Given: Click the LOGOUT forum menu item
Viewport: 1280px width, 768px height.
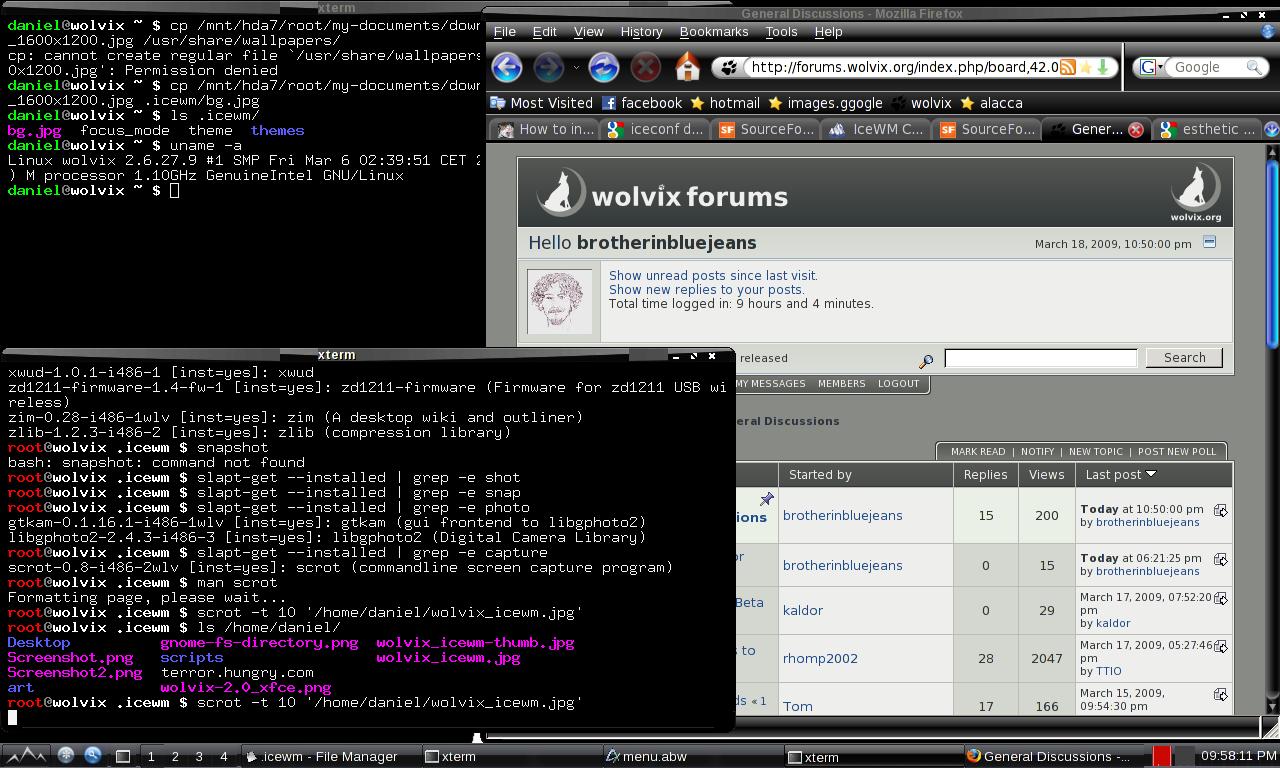Looking at the screenshot, I should coord(898,383).
